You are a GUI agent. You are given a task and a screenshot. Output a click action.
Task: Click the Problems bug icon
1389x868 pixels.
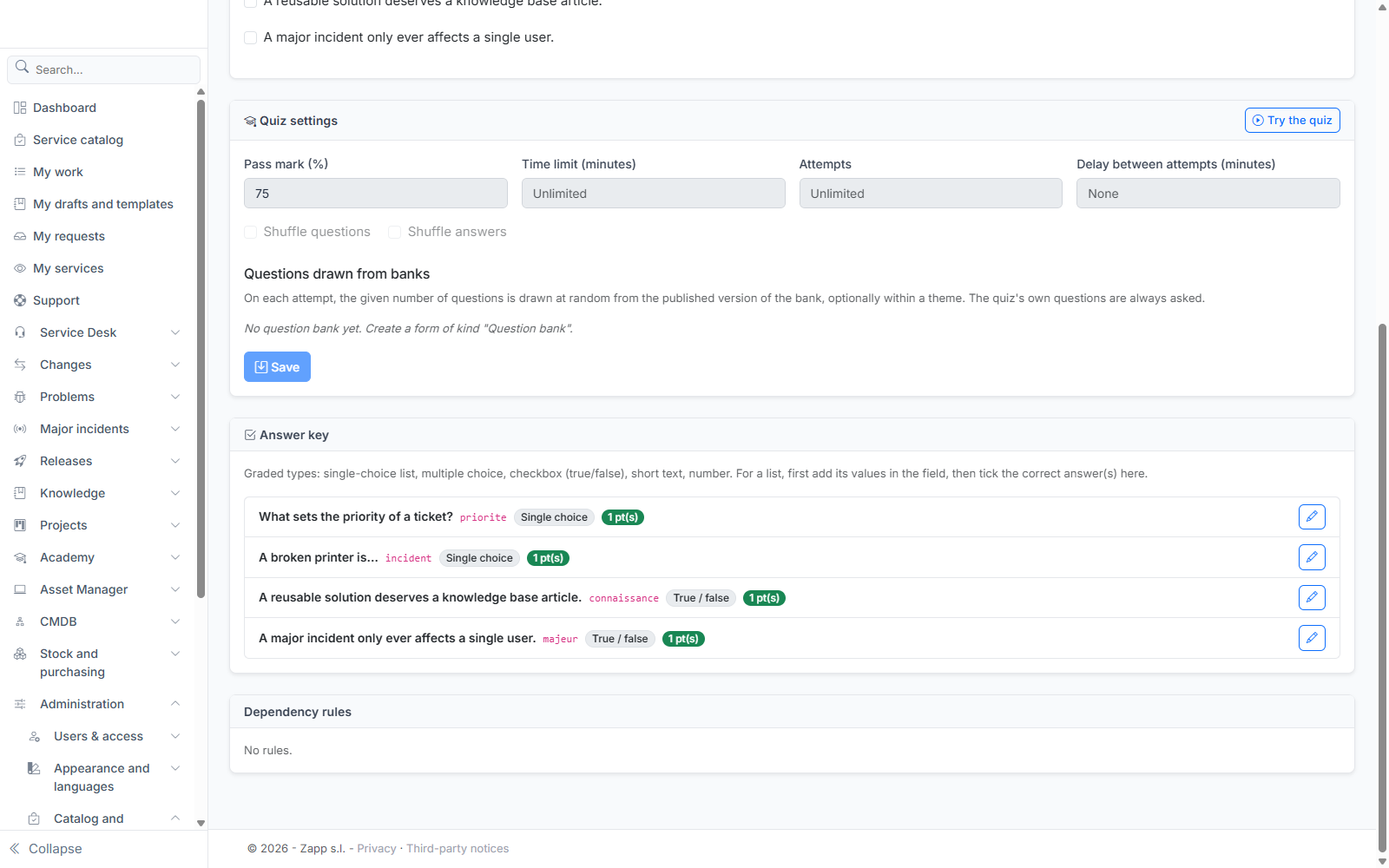20,397
